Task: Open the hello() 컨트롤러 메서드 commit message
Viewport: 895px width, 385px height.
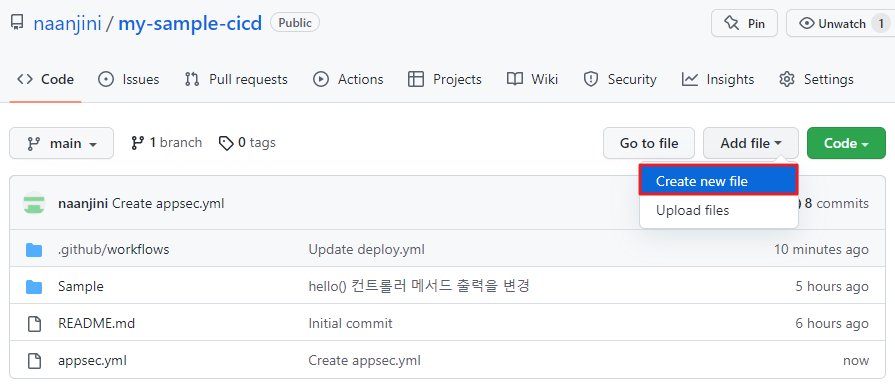Action: [x=419, y=286]
